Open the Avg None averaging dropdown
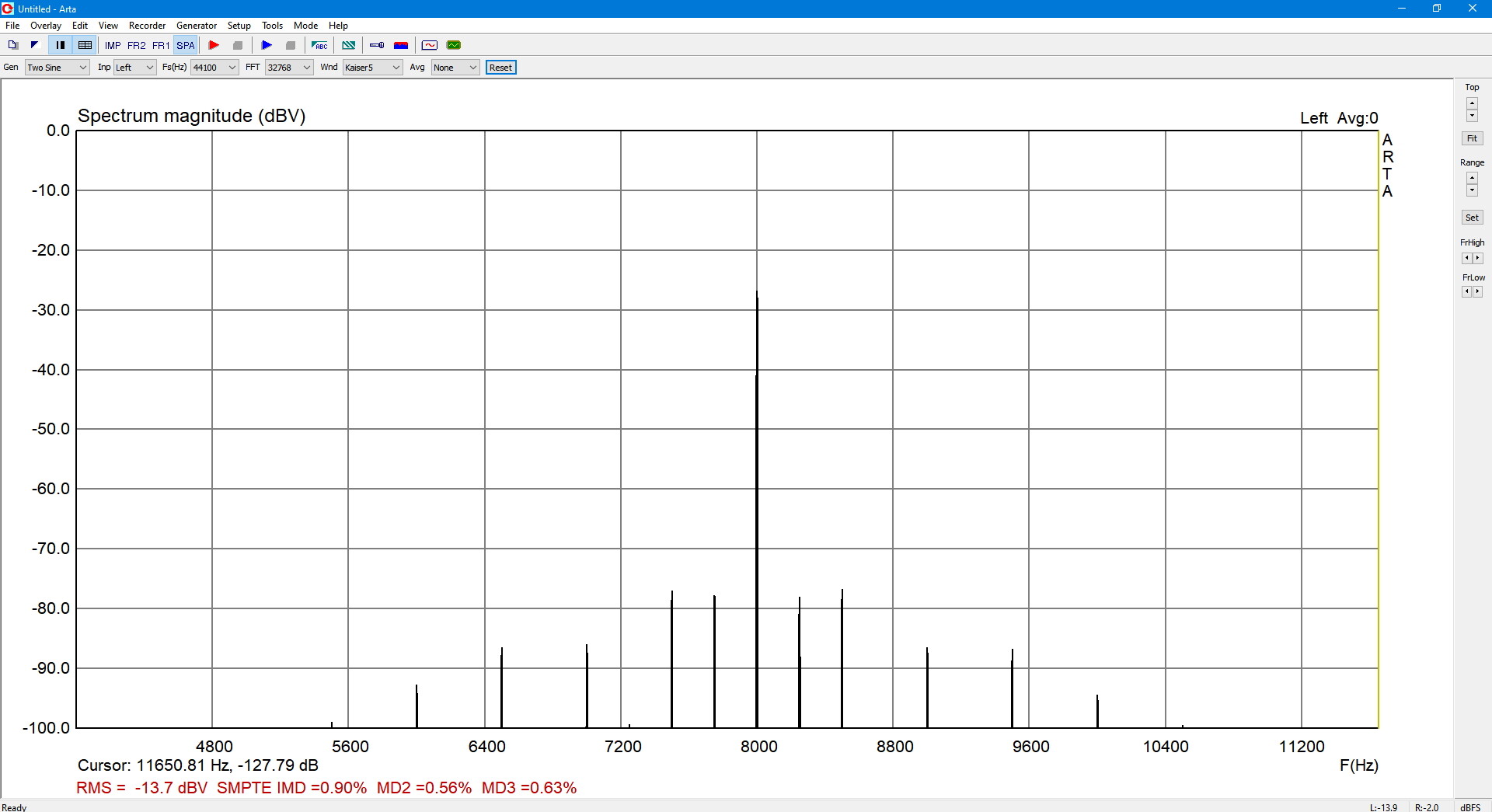This screenshot has height=812, width=1492. coord(455,68)
